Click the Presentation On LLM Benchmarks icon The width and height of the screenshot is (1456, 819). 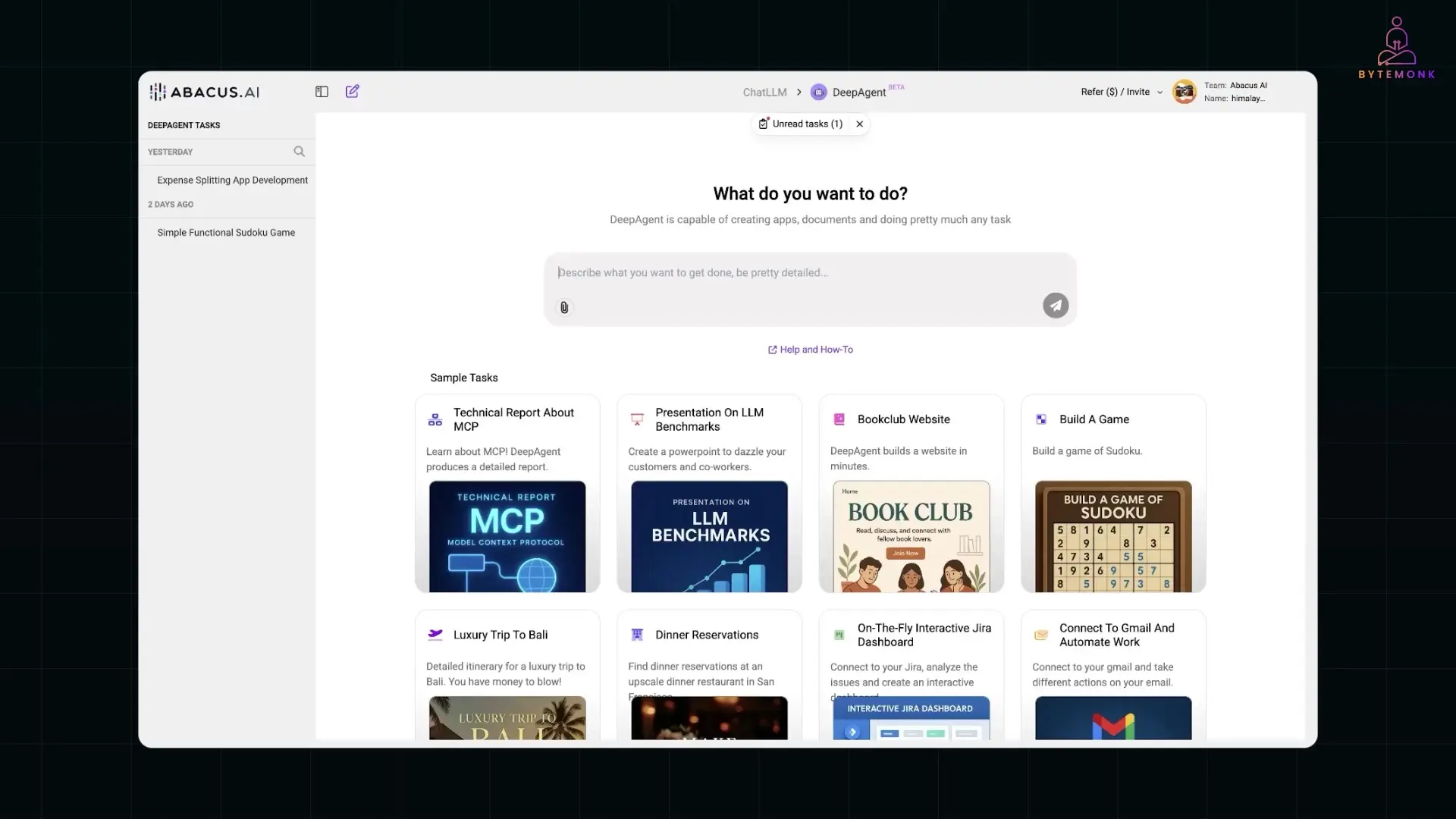(x=637, y=419)
